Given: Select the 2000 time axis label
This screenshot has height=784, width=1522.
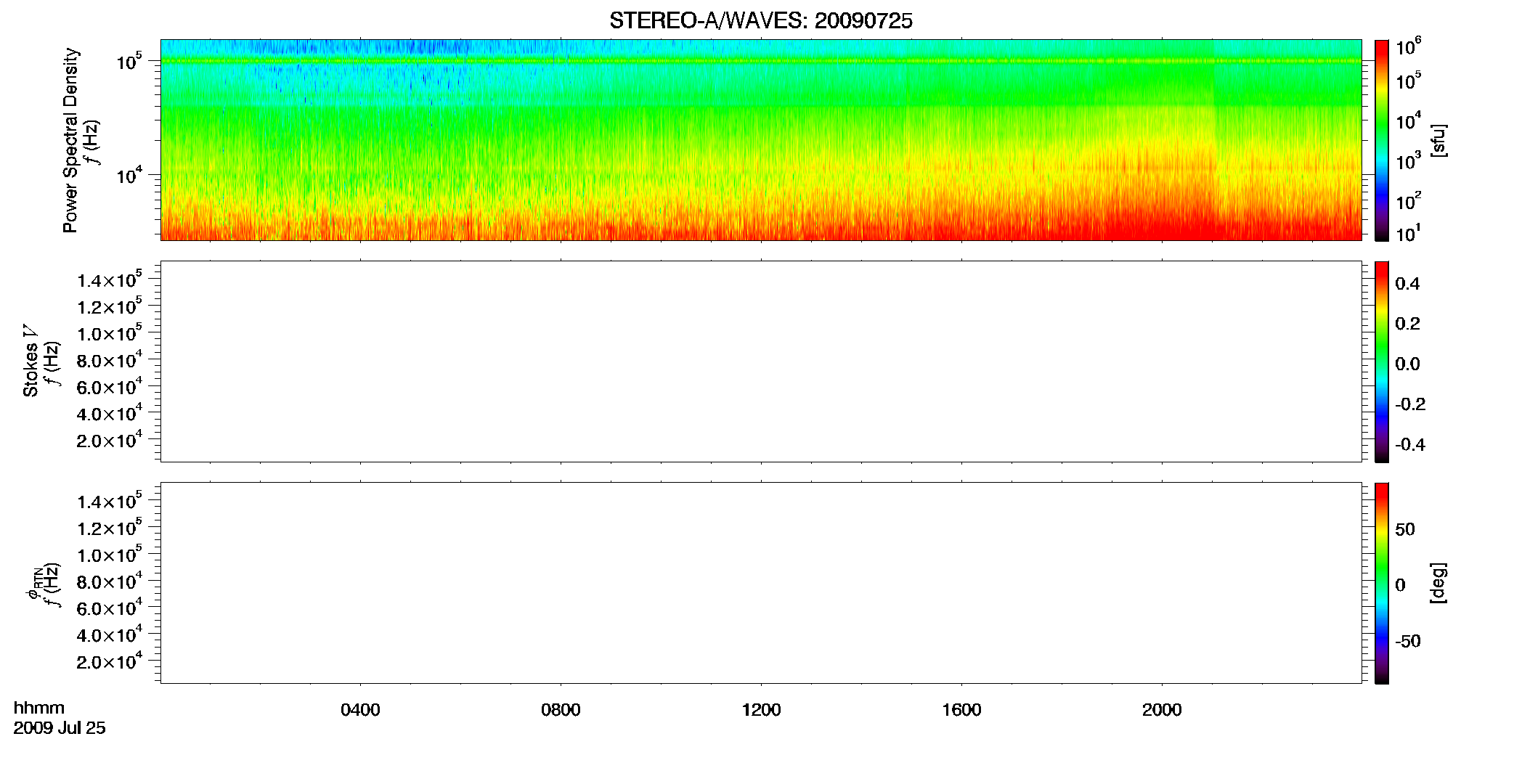Looking at the screenshot, I should [x=1162, y=710].
